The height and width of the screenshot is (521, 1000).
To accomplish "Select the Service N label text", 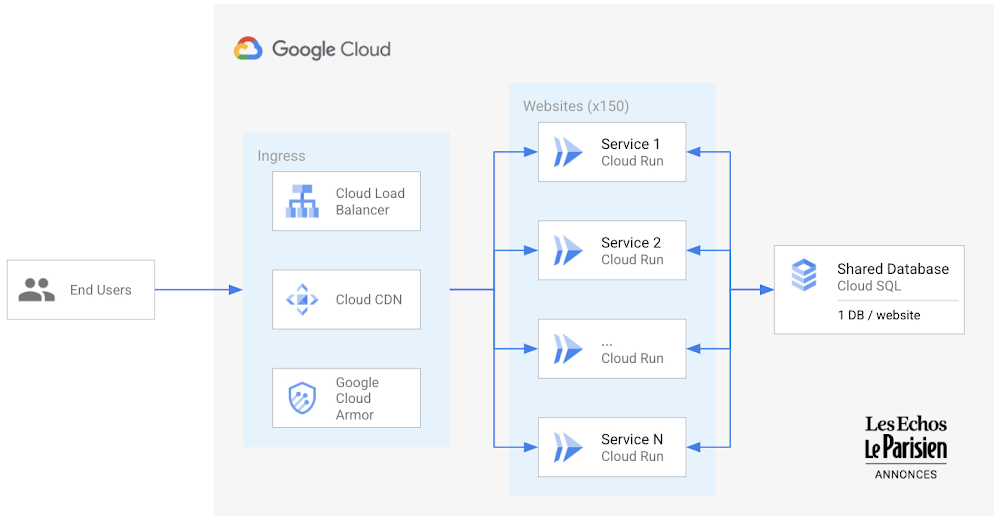I will [x=631, y=439].
